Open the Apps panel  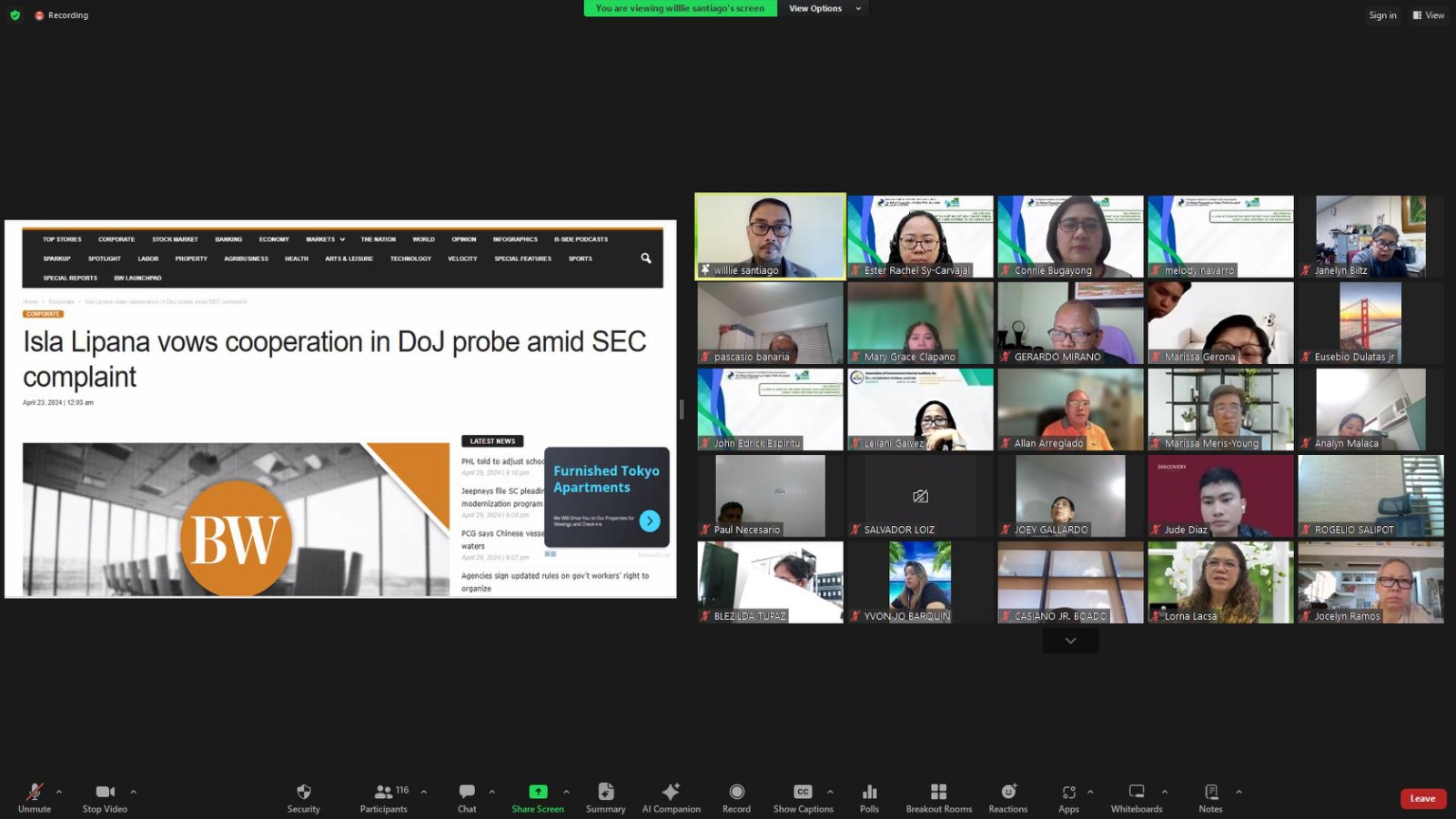(x=1069, y=797)
